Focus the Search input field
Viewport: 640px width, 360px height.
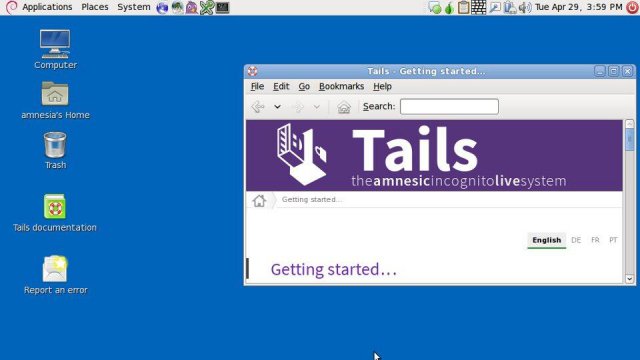(x=449, y=107)
